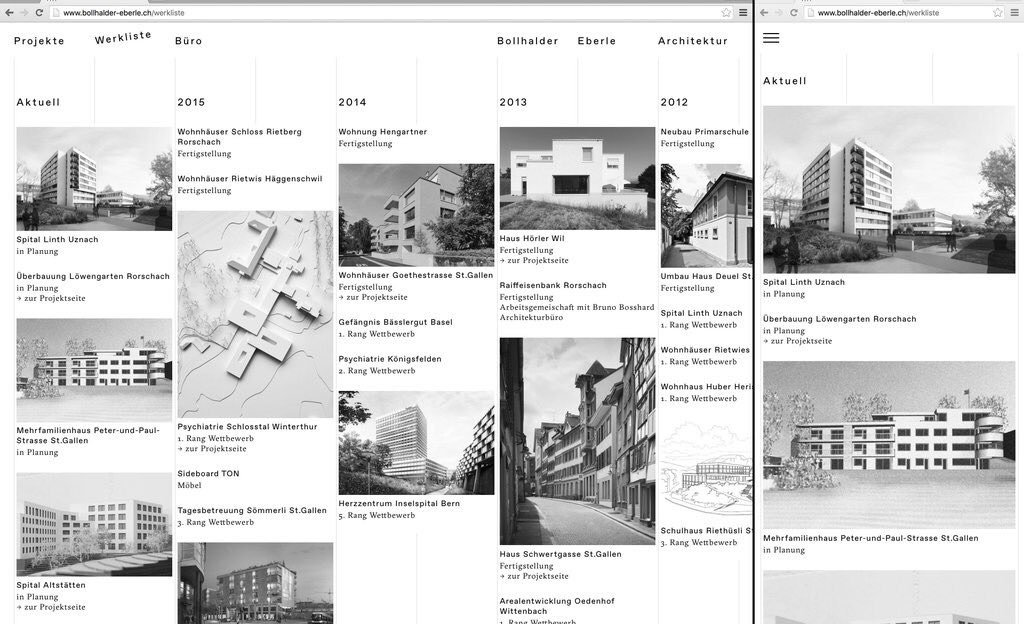Select 'Wohnhäuser Schloss Rietberg Rorschach' entry
This screenshot has height=624, width=1024.
coord(240,136)
